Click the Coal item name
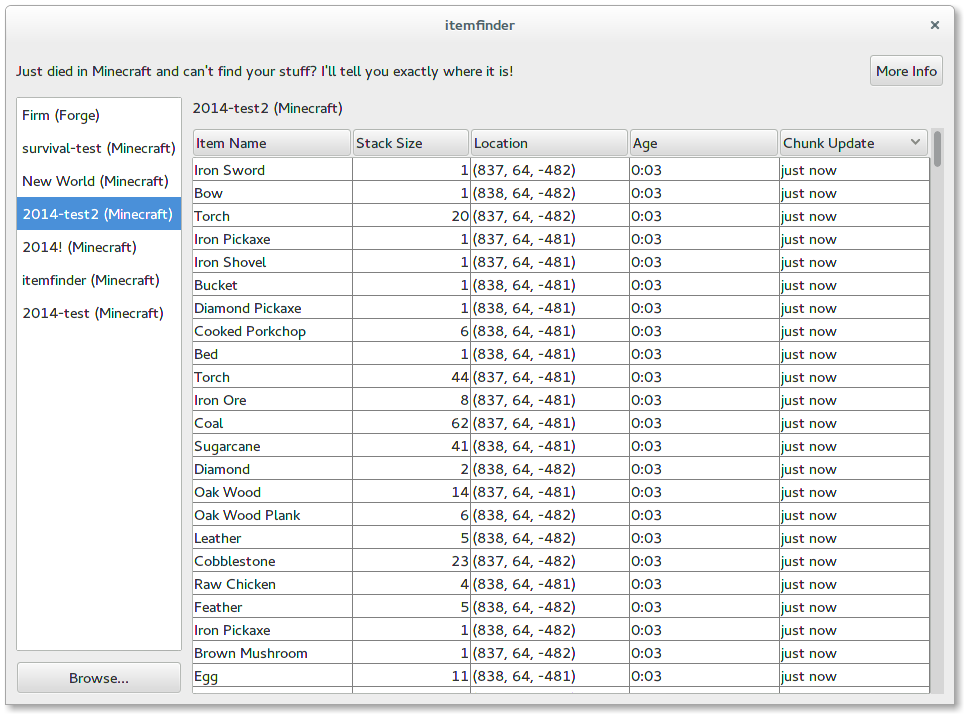Image resolution: width=964 pixels, height=714 pixels. 208,423
